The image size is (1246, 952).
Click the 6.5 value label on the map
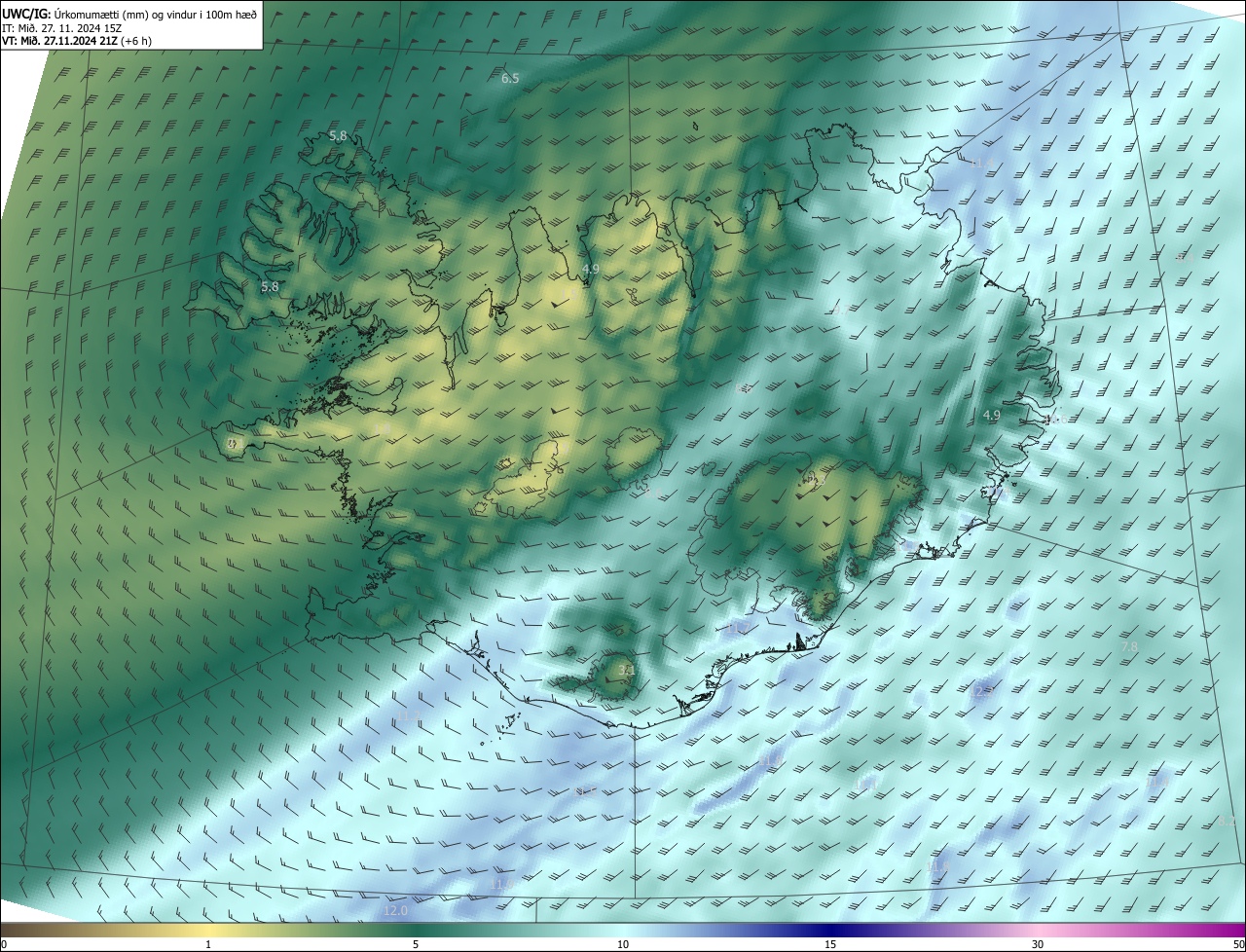click(510, 78)
